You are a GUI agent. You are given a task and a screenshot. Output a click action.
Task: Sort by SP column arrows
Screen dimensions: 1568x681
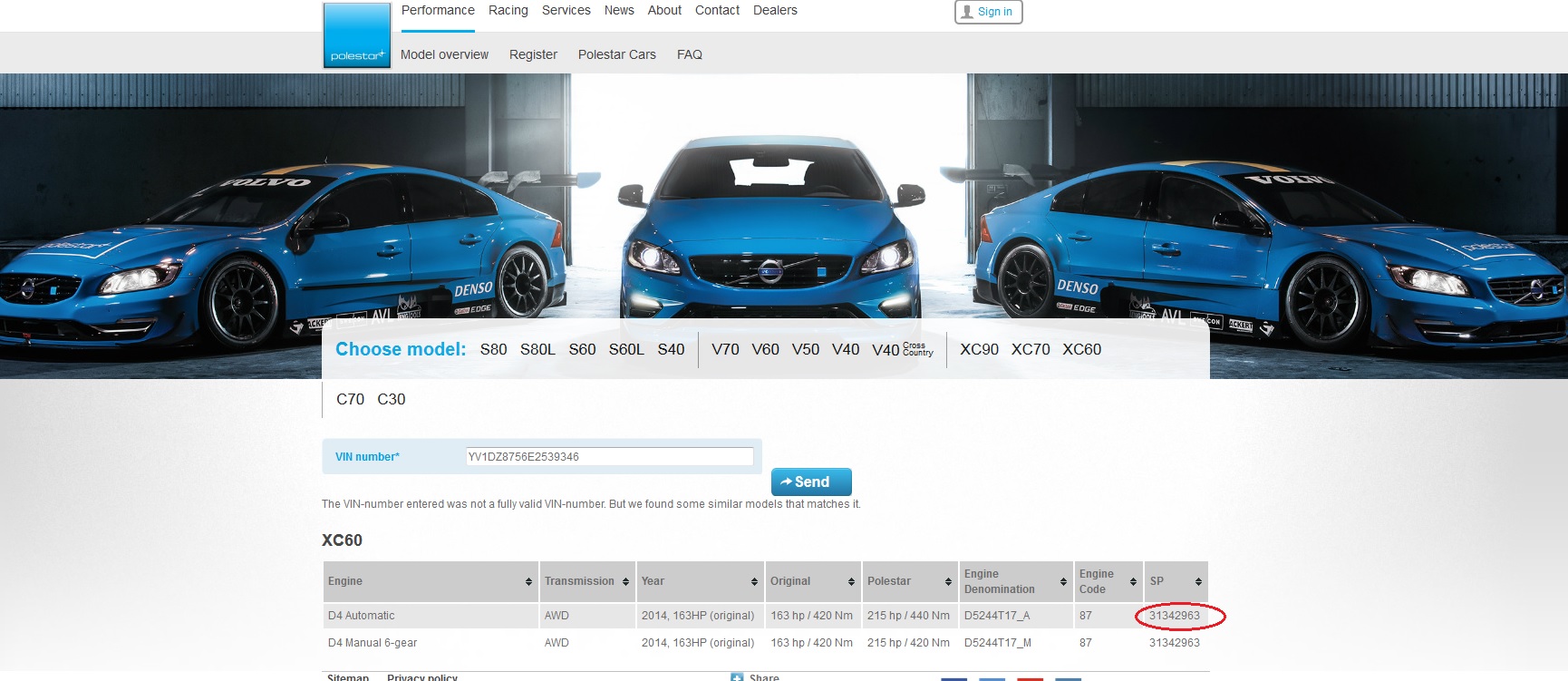pos(1198,582)
